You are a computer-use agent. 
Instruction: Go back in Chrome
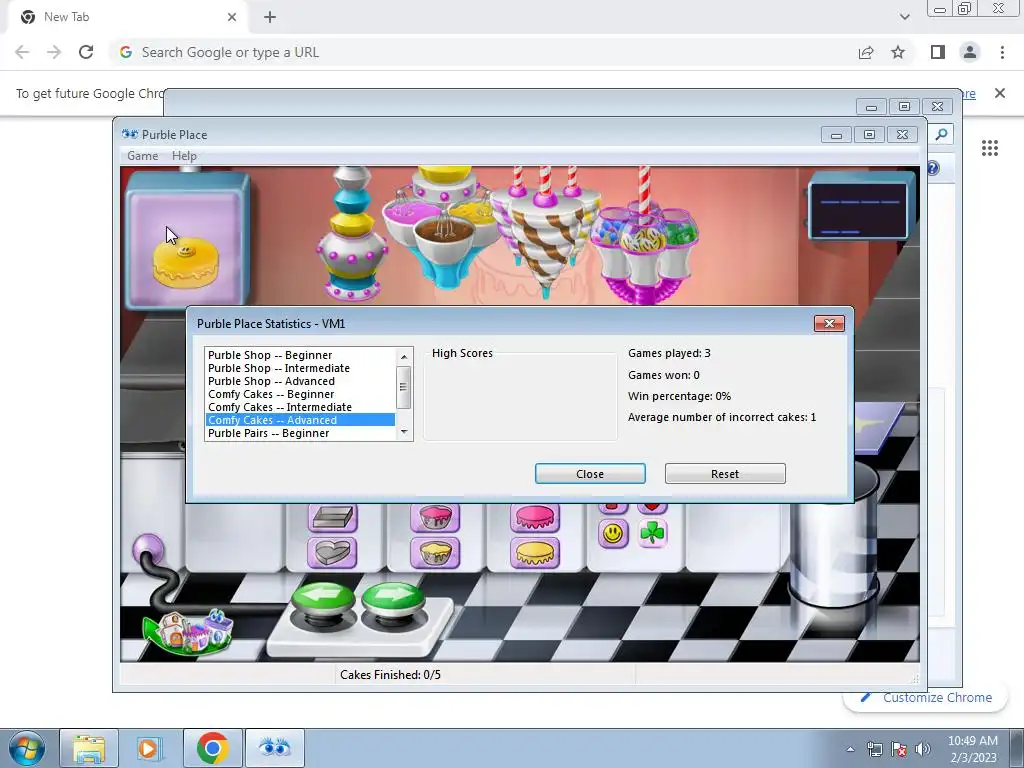click(x=22, y=52)
